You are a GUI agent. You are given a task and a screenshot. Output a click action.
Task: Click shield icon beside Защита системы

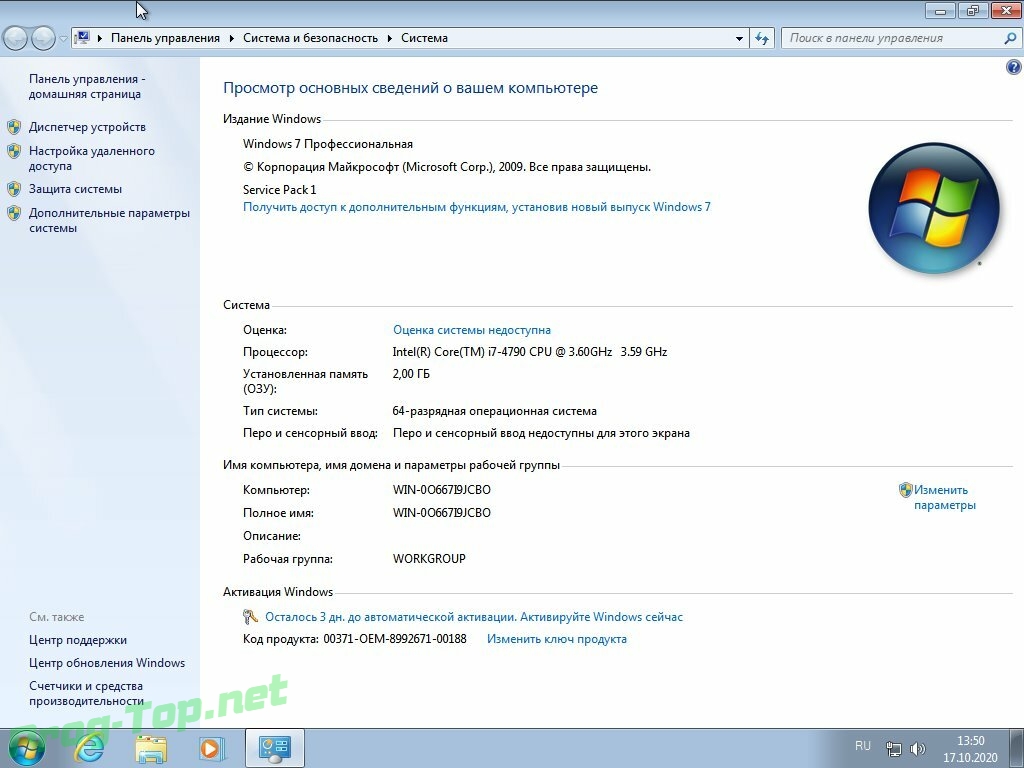point(14,189)
